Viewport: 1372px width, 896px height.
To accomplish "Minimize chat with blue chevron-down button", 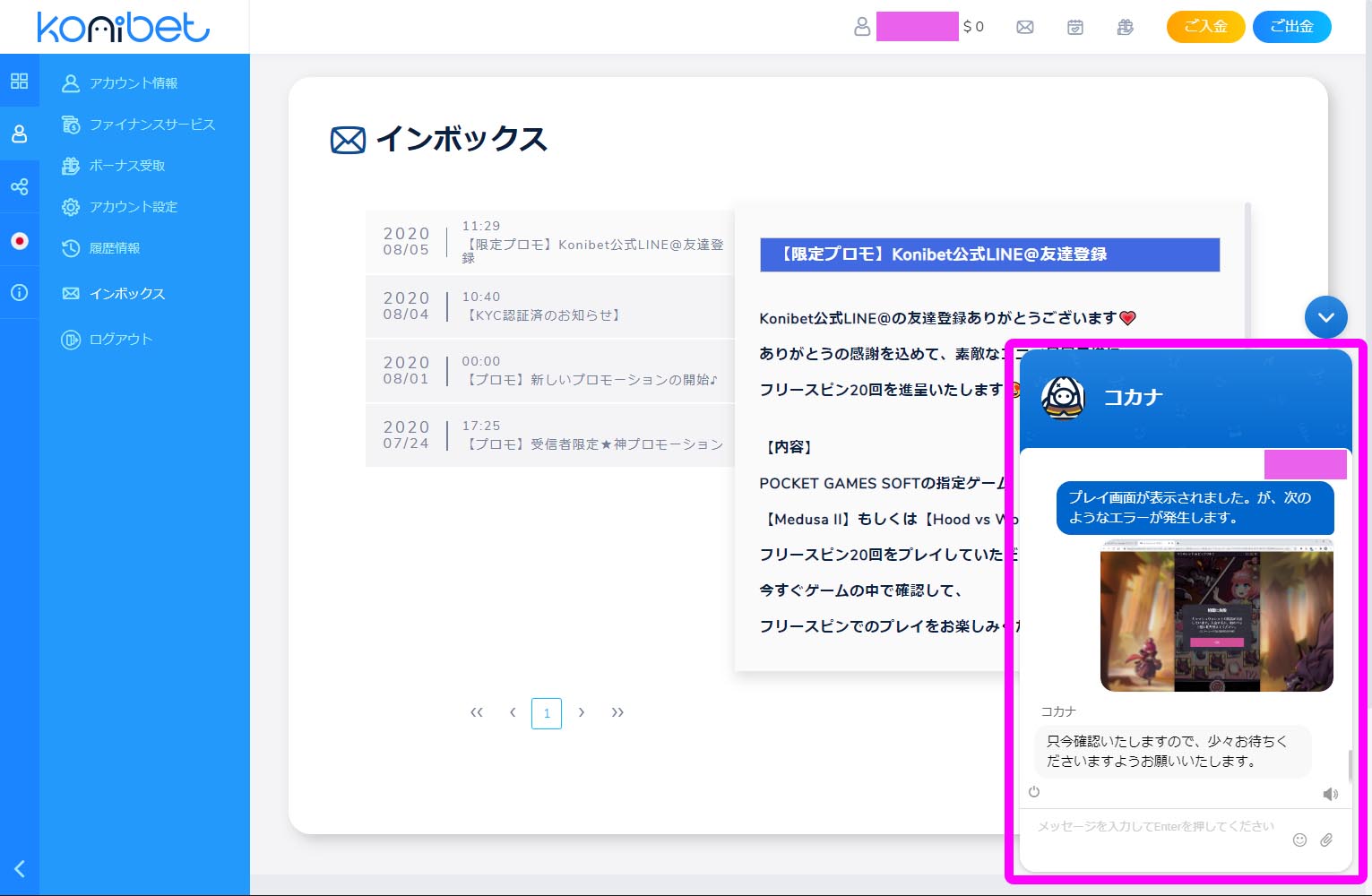I will pyautogui.click(x=1326, y=317).
